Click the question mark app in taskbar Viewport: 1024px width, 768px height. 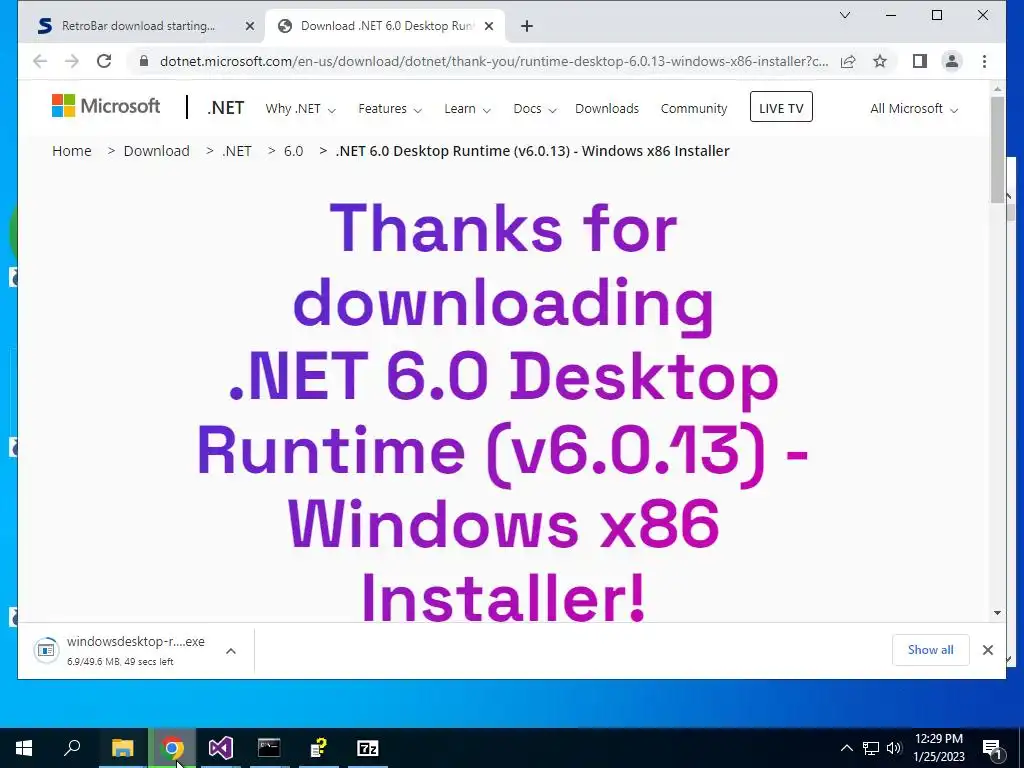(319, 748)
